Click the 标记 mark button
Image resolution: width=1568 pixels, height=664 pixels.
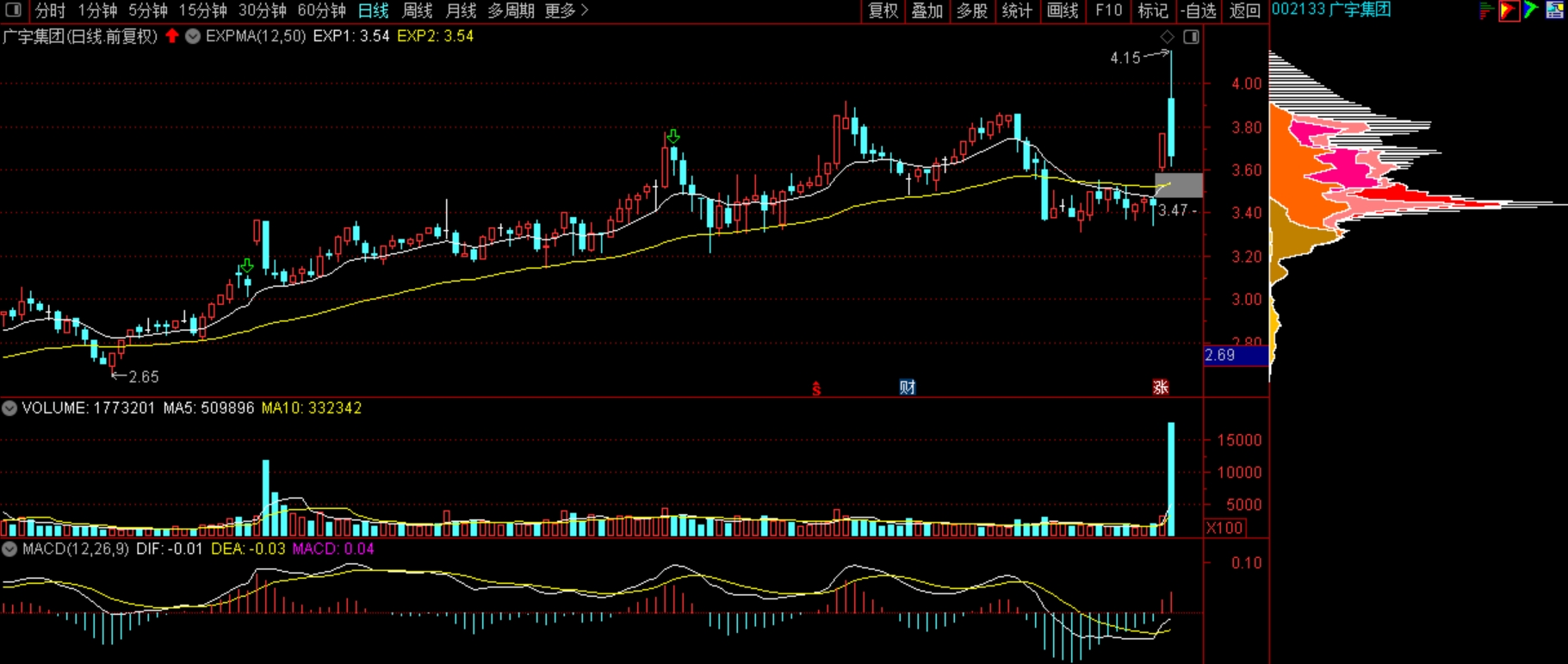(1152, 11)
